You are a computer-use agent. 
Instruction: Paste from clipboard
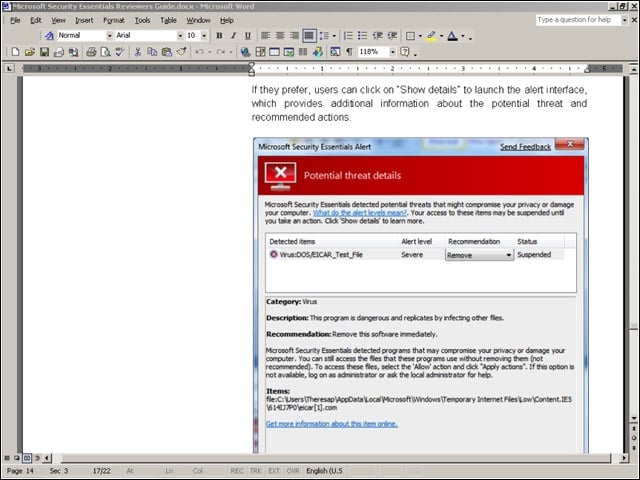pyautogui.click(x=167, y=52)
